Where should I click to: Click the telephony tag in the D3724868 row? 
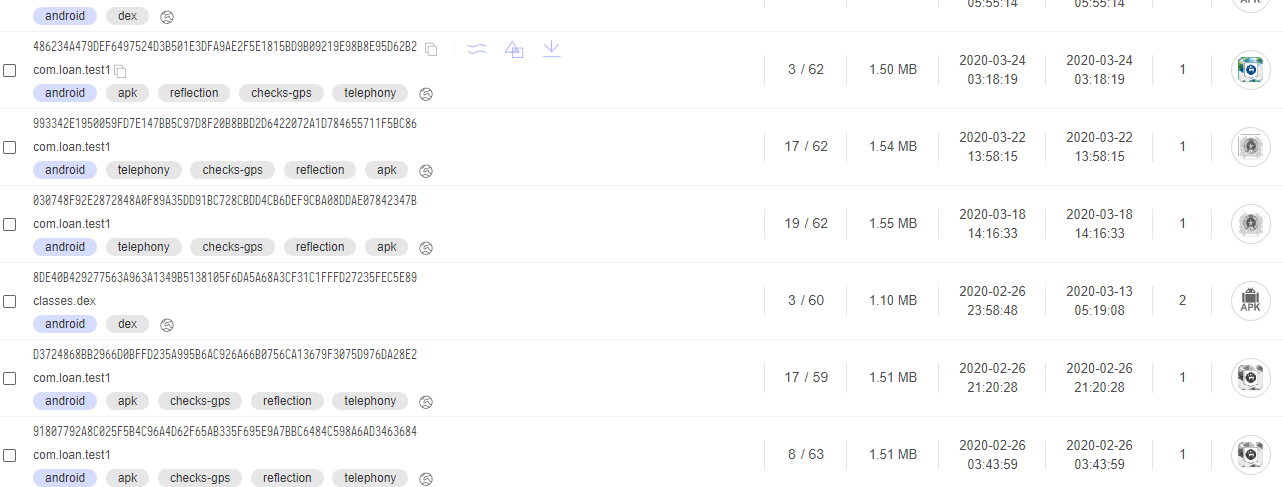point(370,401)
